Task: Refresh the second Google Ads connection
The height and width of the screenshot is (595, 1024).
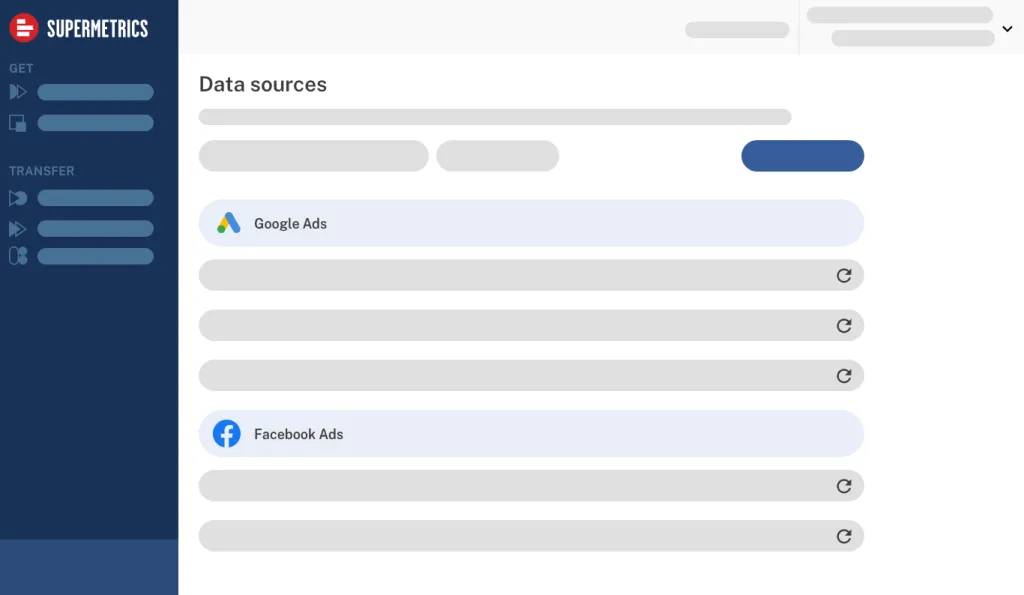Action: tap(843, 324)
